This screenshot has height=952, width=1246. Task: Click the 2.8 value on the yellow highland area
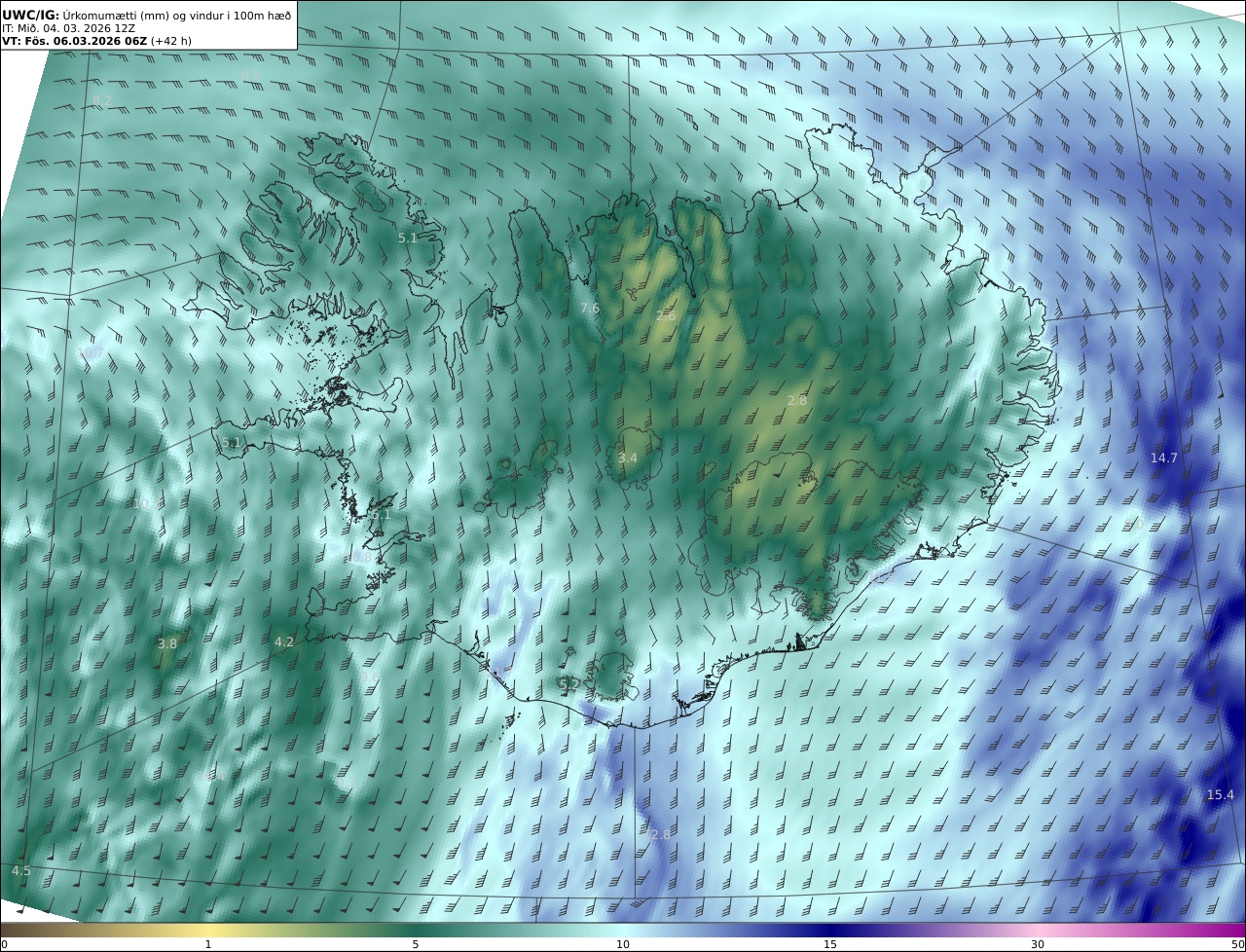[797, 401]
